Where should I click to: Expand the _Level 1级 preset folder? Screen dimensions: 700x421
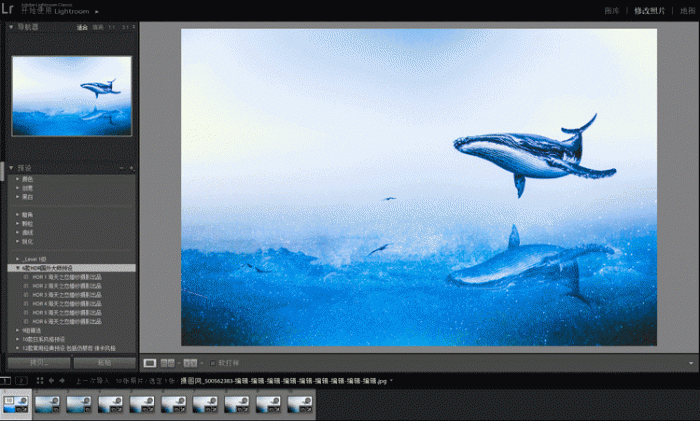(18, 259)
